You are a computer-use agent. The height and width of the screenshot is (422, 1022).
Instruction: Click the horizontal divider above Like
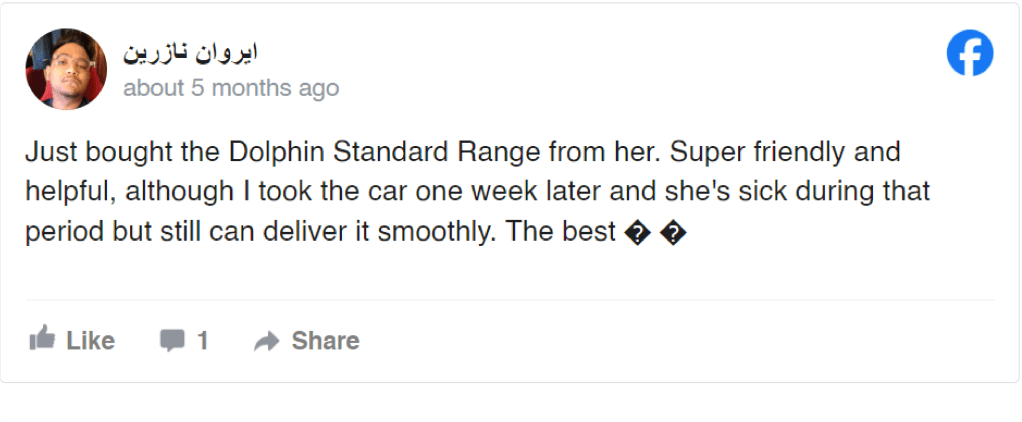[510, 299]
